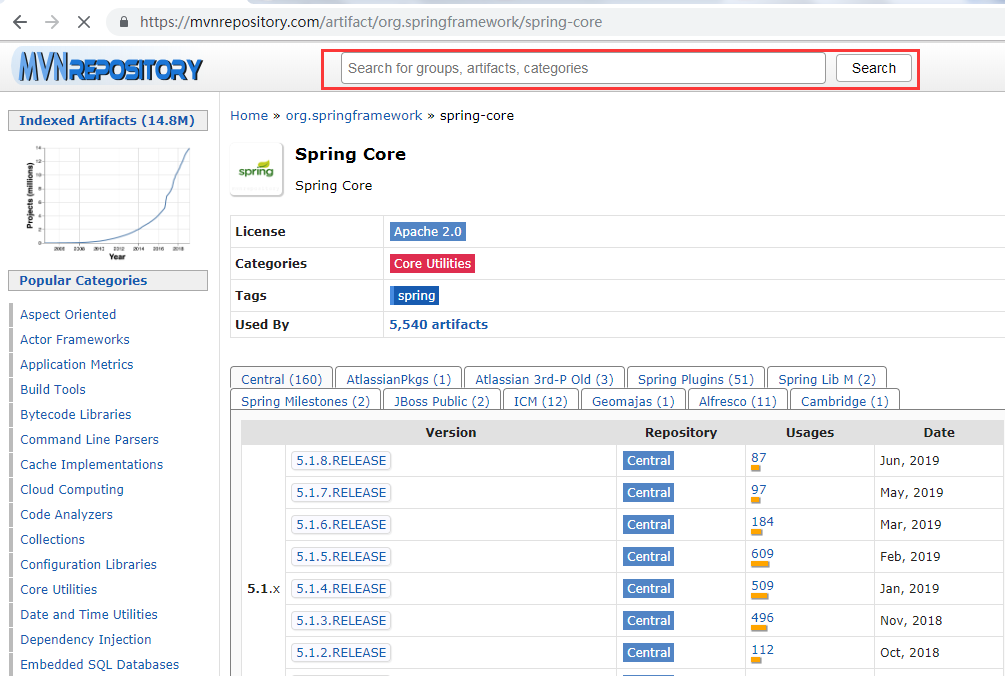The image size is (1005, 676).
Task: Click the spring tag
Action: (x=415, y=295)
